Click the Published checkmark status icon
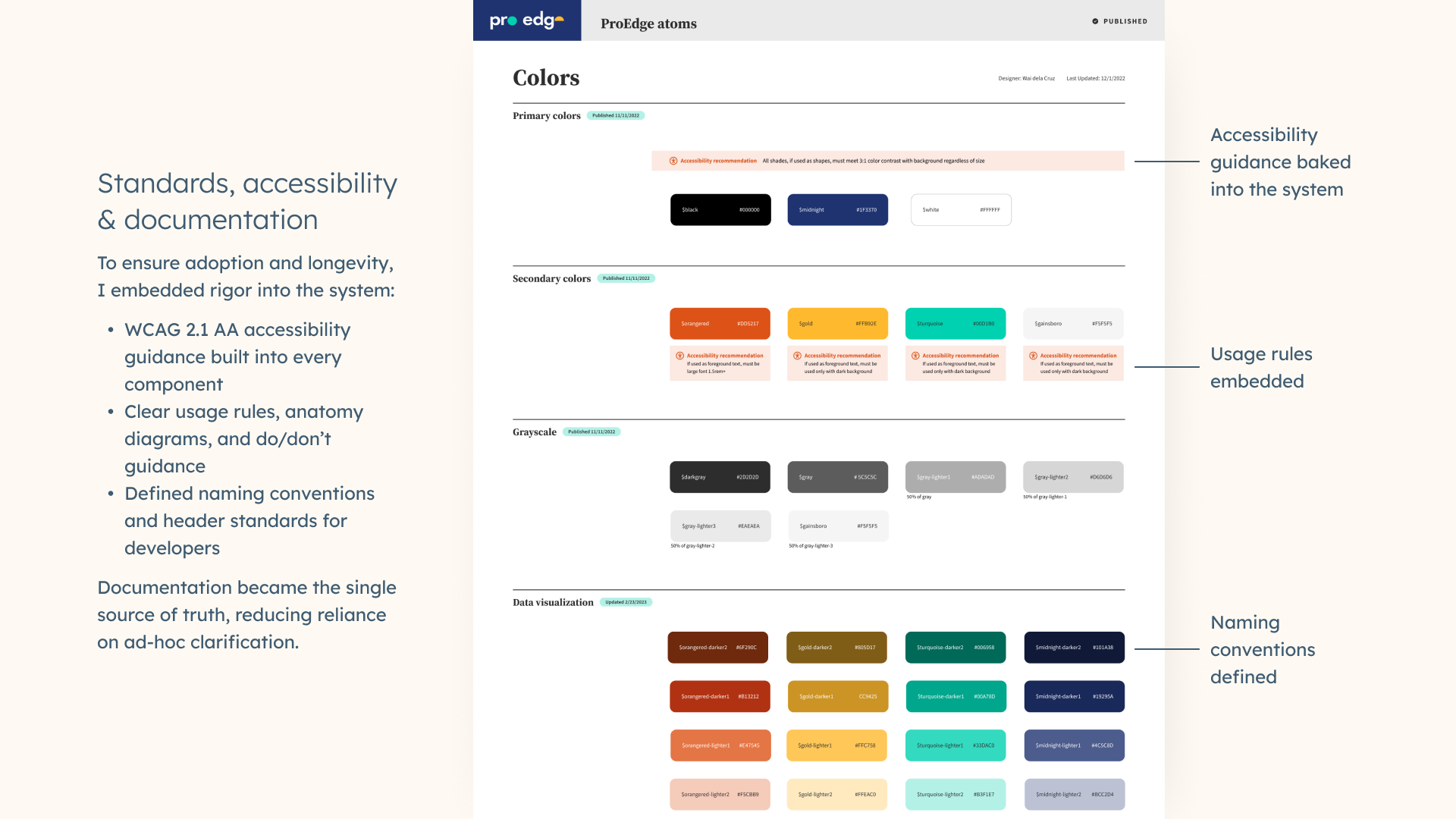The height and width of the screenshot is (819, 1456). (x=1095, y=21)
